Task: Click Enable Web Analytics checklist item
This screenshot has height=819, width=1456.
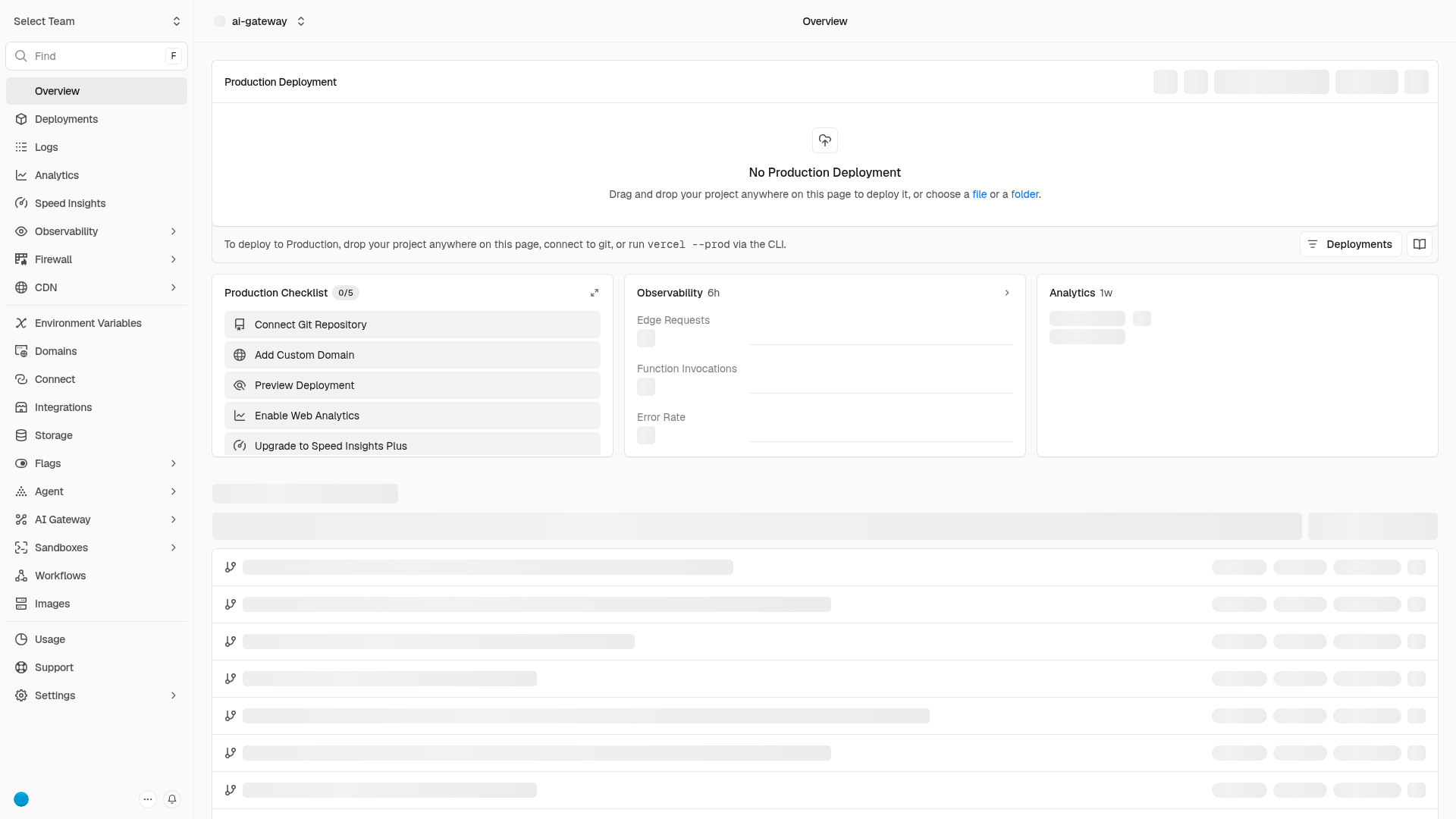Action: pyautogui.click(x=413, y=416)
